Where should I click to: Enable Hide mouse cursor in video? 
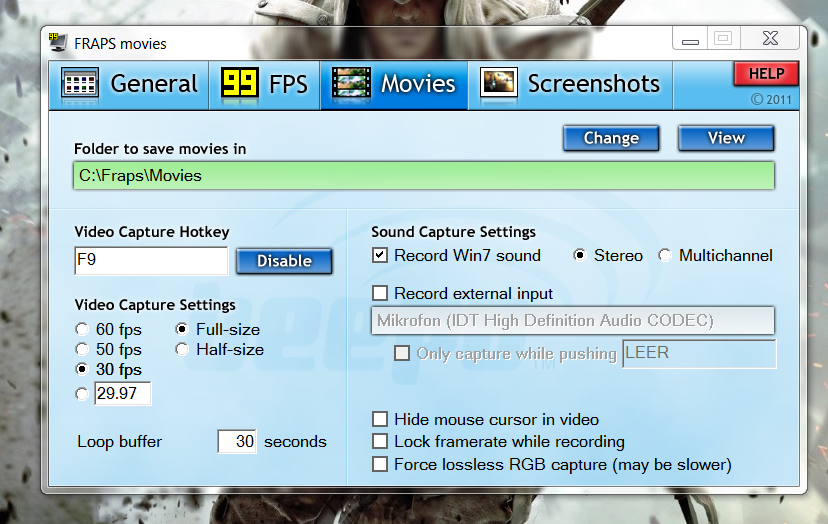point(380,419)
